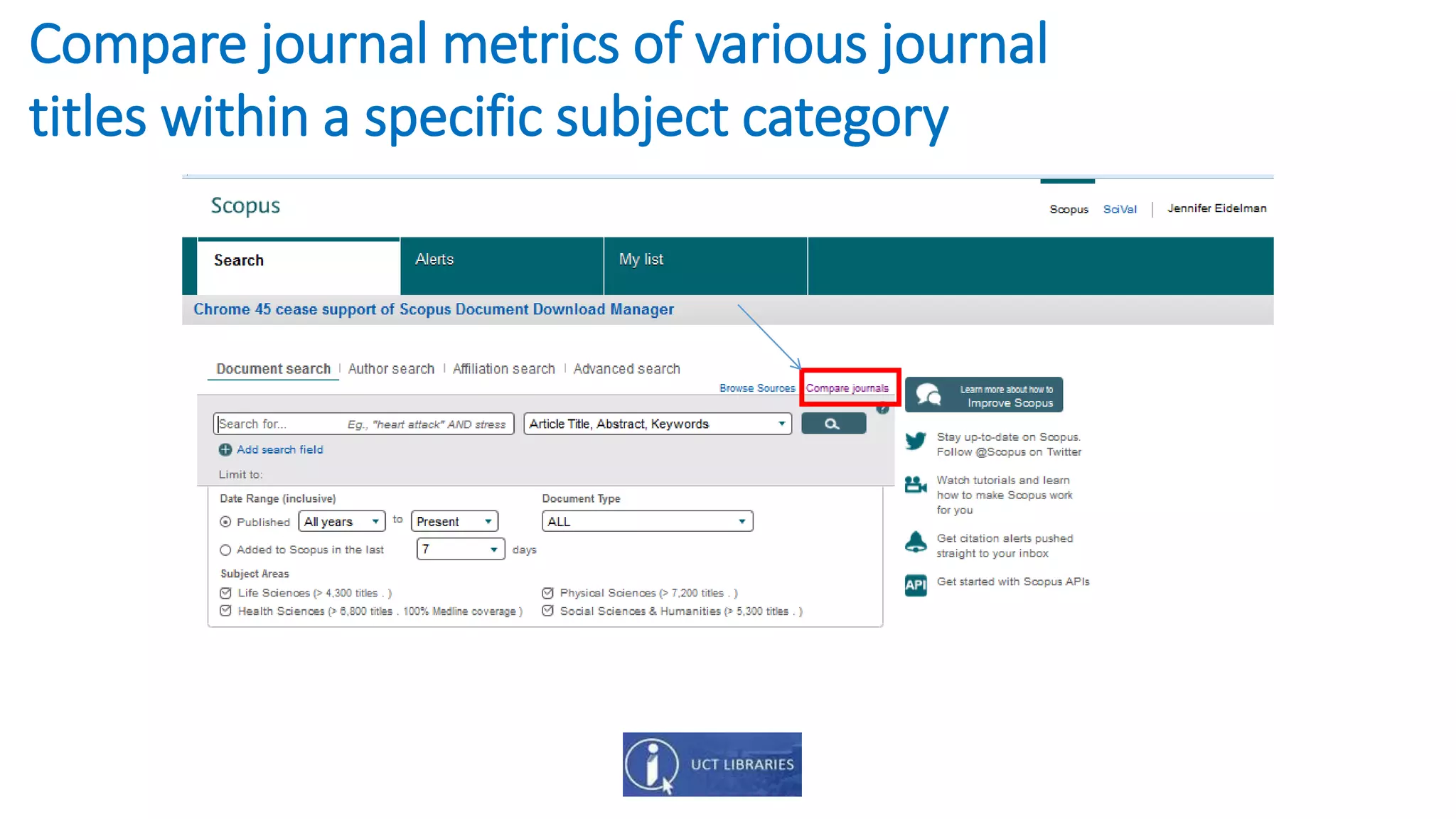Click the Scopus link in top navigation
This screenshot has height=819, width=1456.
1069,210
